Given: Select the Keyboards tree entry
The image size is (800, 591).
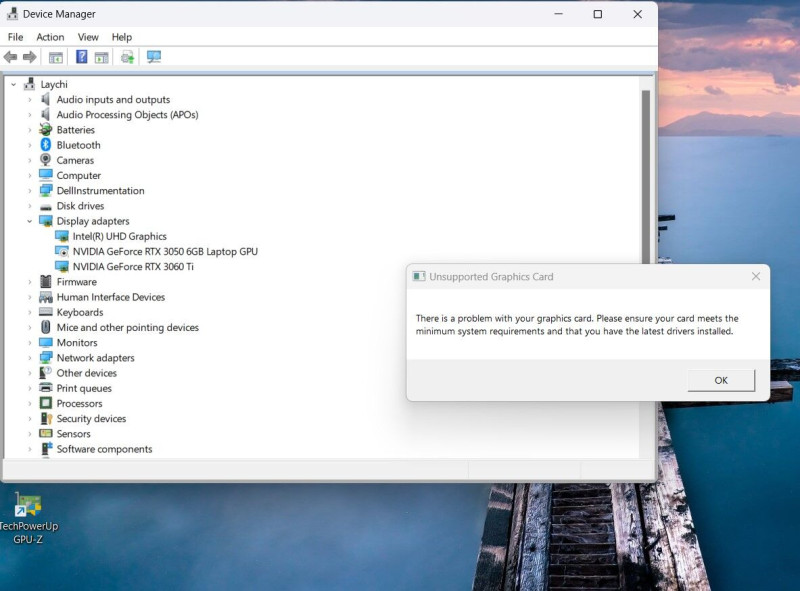Looking at the screenshot, I should [x=80, y=312].
